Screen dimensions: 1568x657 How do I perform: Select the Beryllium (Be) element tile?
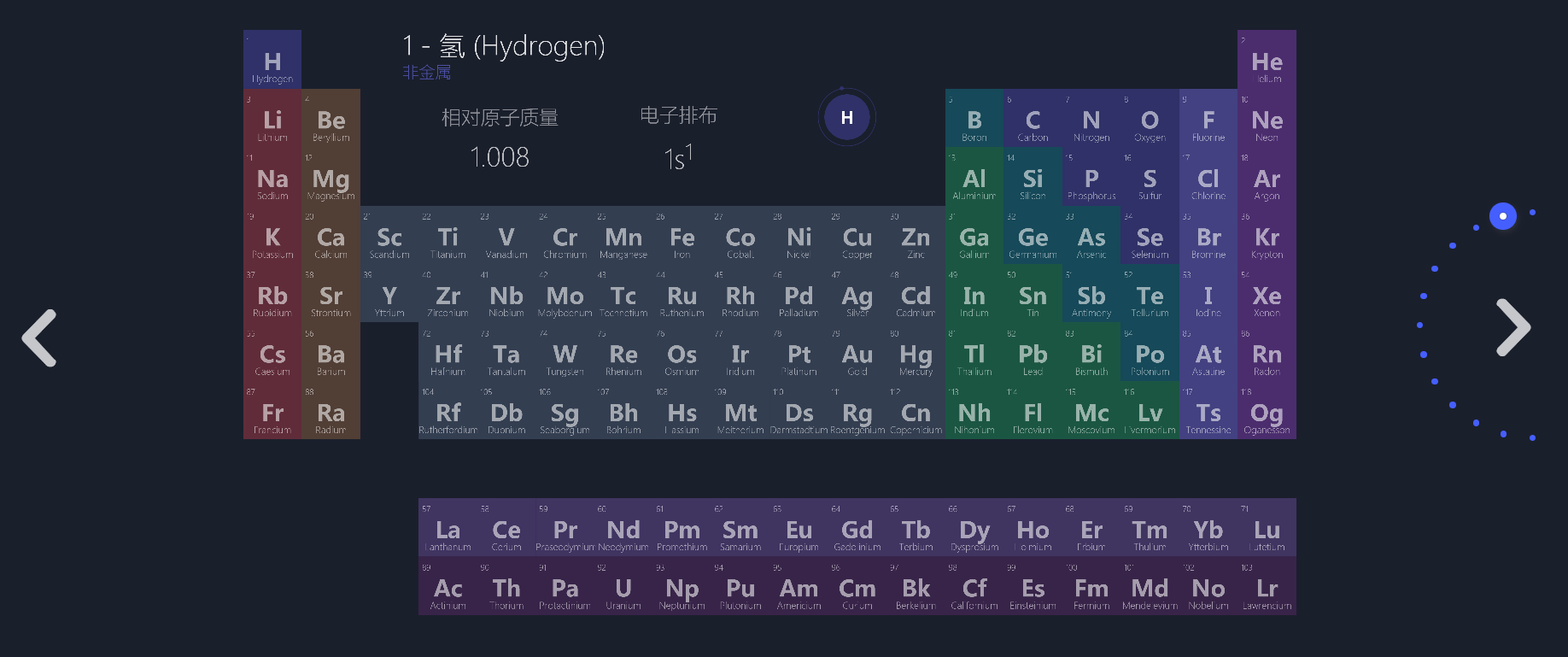click(x=331, y=119)
